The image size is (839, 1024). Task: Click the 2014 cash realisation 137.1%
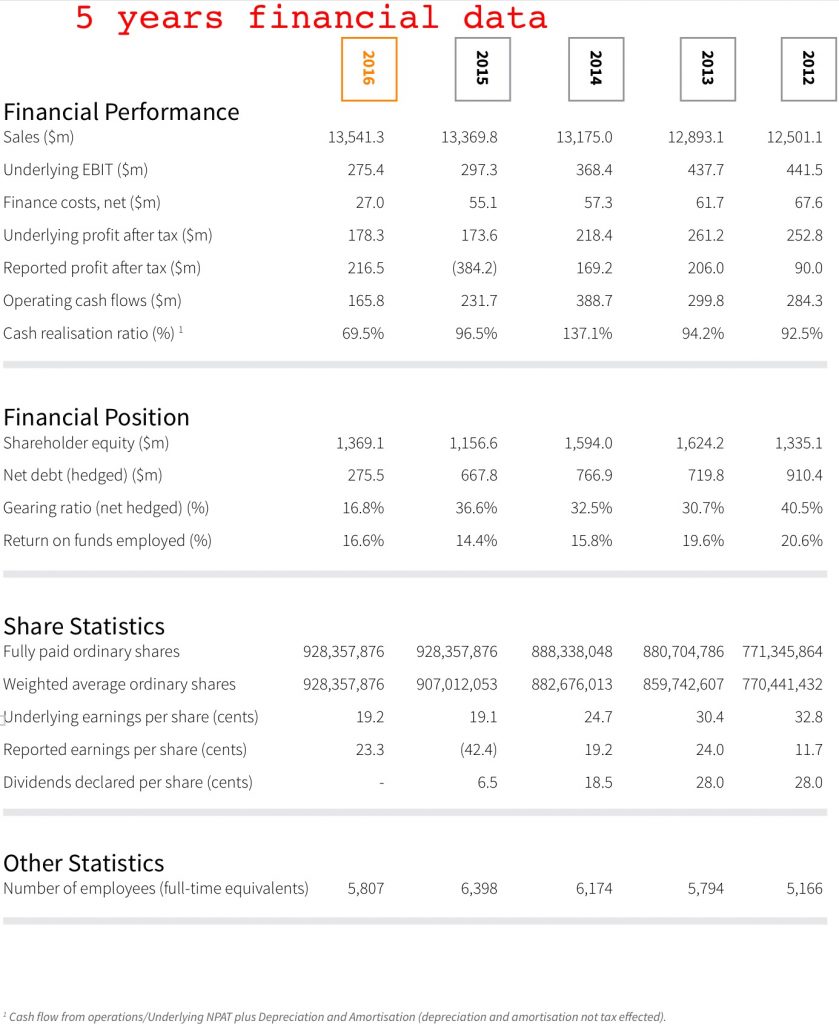(x=588, y=333)
